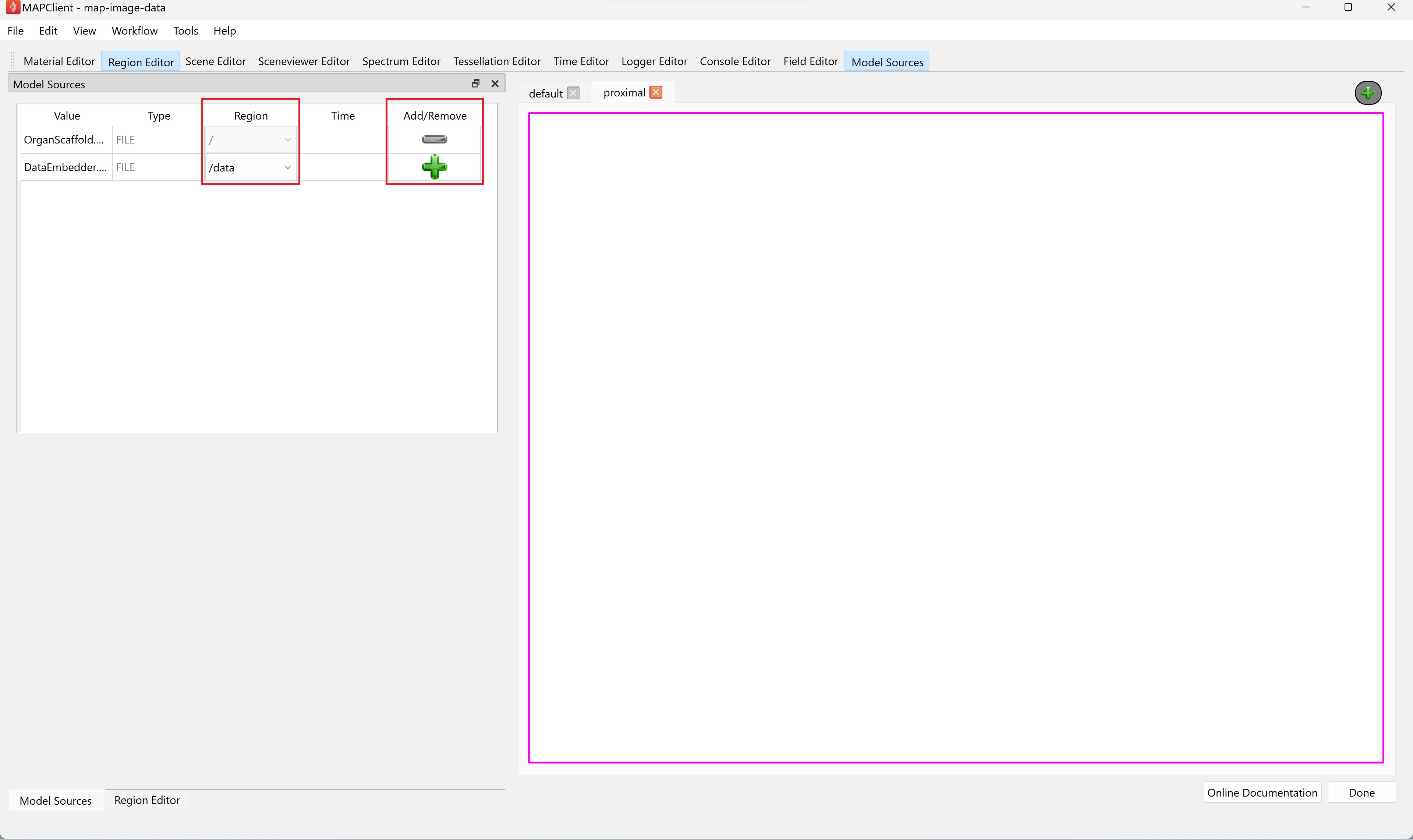Open the File menu
The image size is (1413, 840).
coord(16,31)
